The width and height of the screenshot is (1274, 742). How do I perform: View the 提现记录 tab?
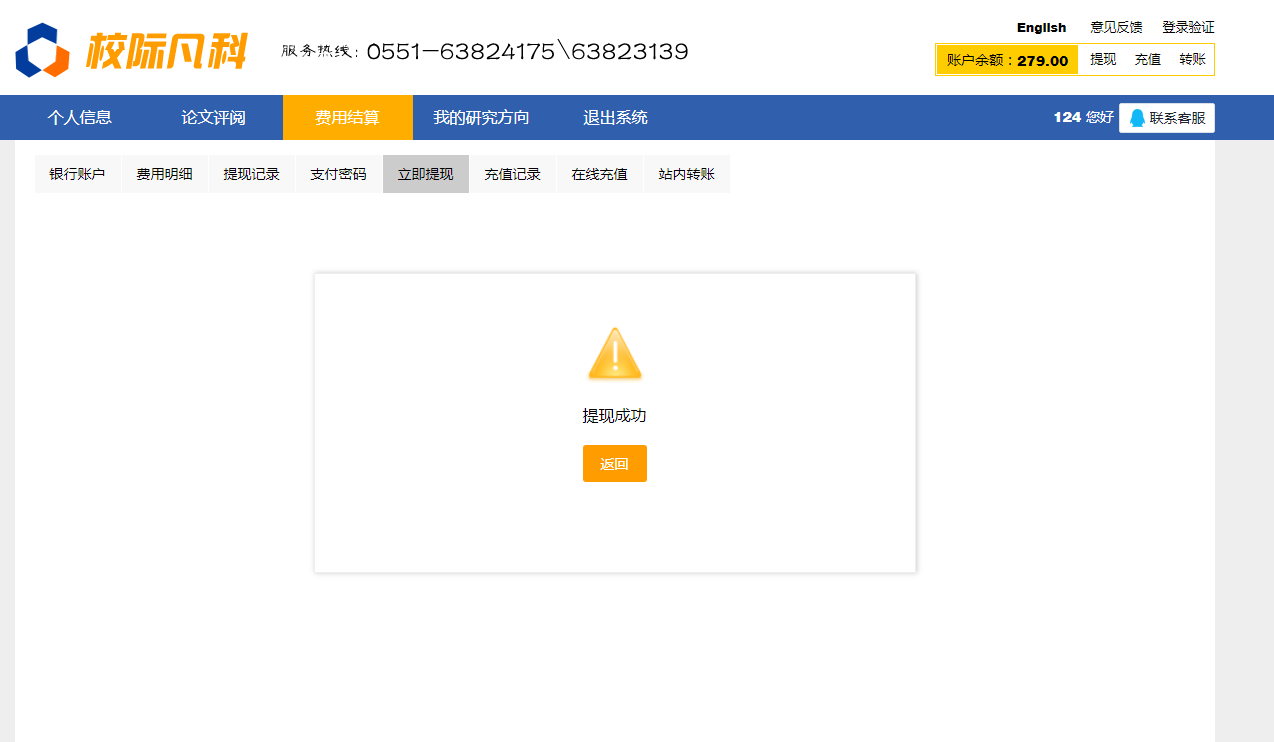click(x=251, y=174)
